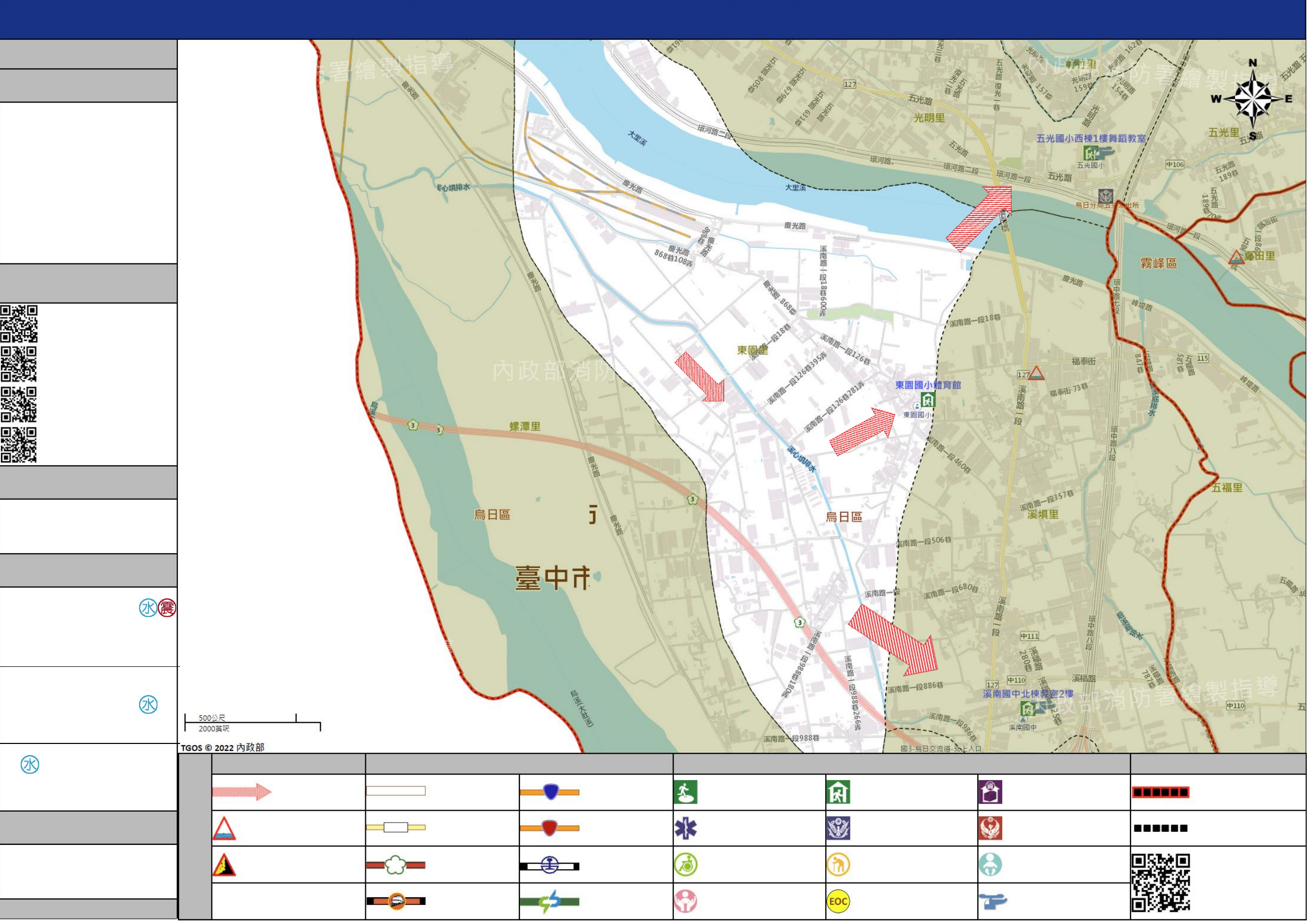The image size is (1309, 924).
Task: Click the 溪墘里 label
Action: pyautogui.click(x=1043, y=515)
